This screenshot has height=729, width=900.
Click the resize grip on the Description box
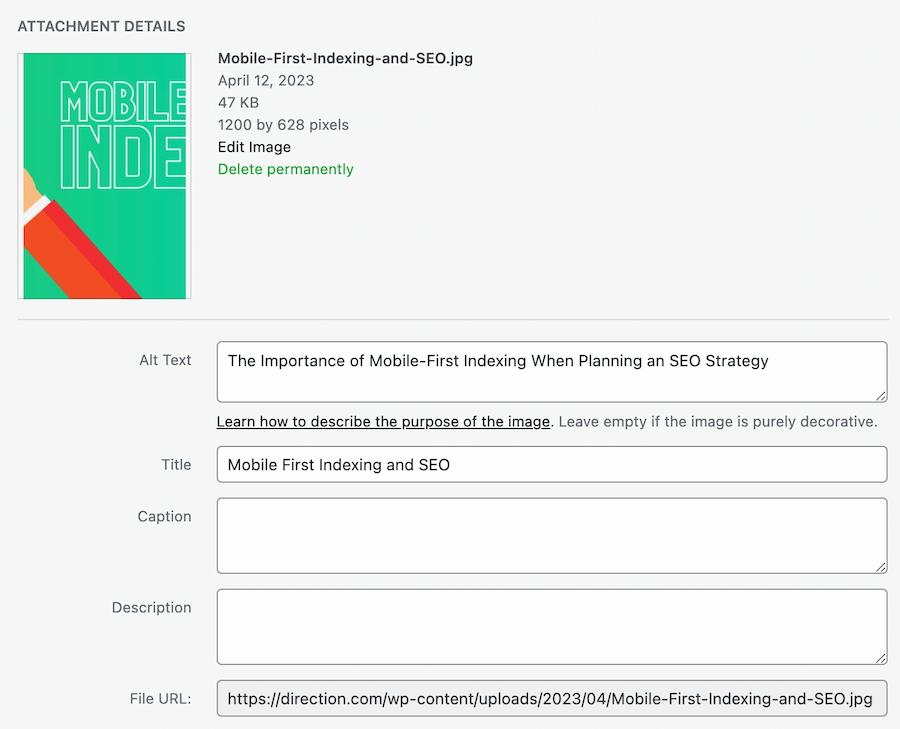click(x=881, y=659)
